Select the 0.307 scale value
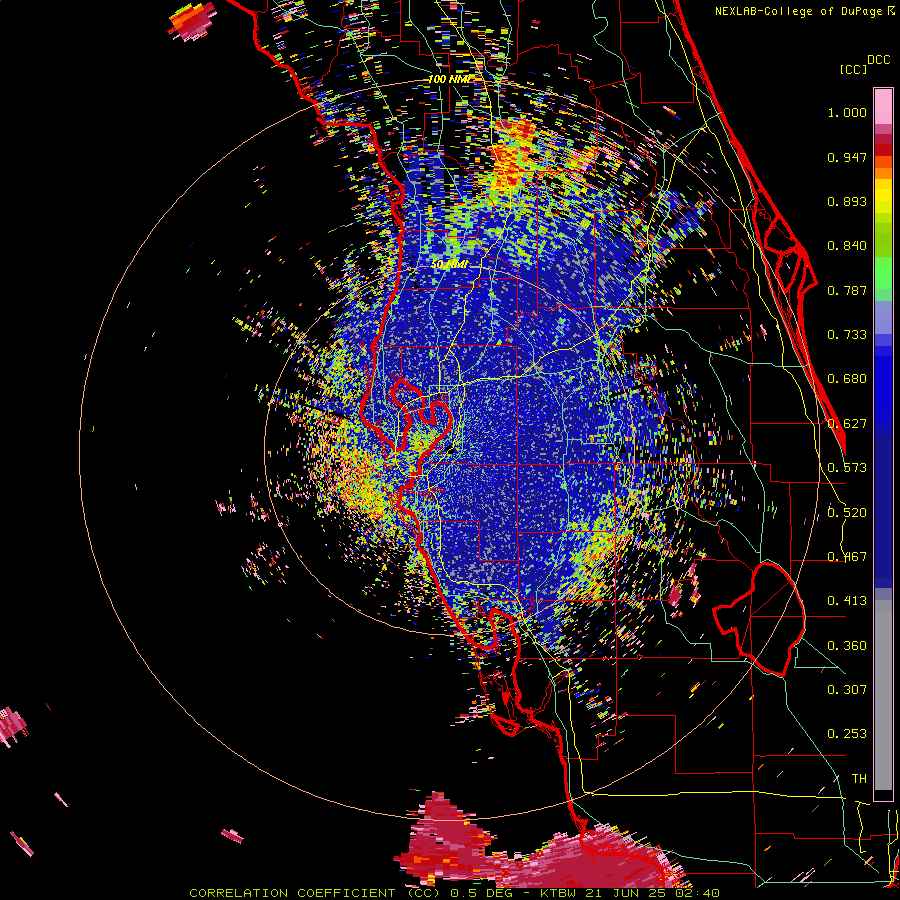The width and height of the screenshot is (900, 900). coord(847,690)
